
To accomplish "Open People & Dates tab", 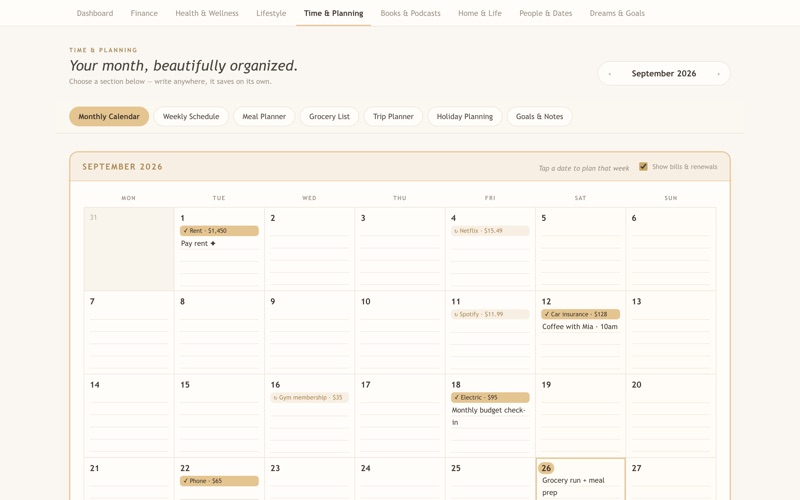I will (x=545, y=13).
